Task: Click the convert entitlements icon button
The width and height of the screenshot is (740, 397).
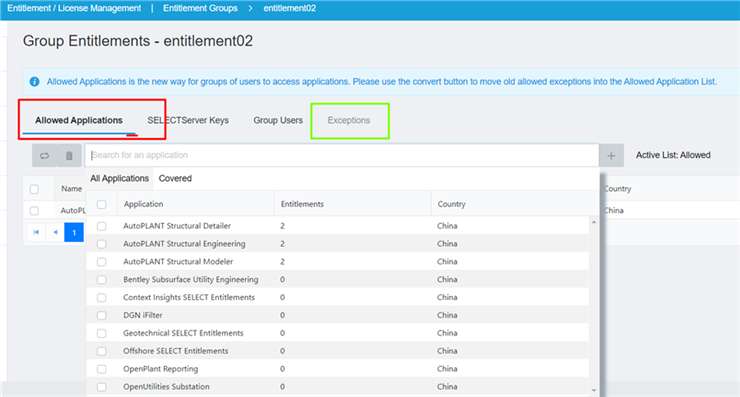Action: pyautogui.click(x=44, y=155)
